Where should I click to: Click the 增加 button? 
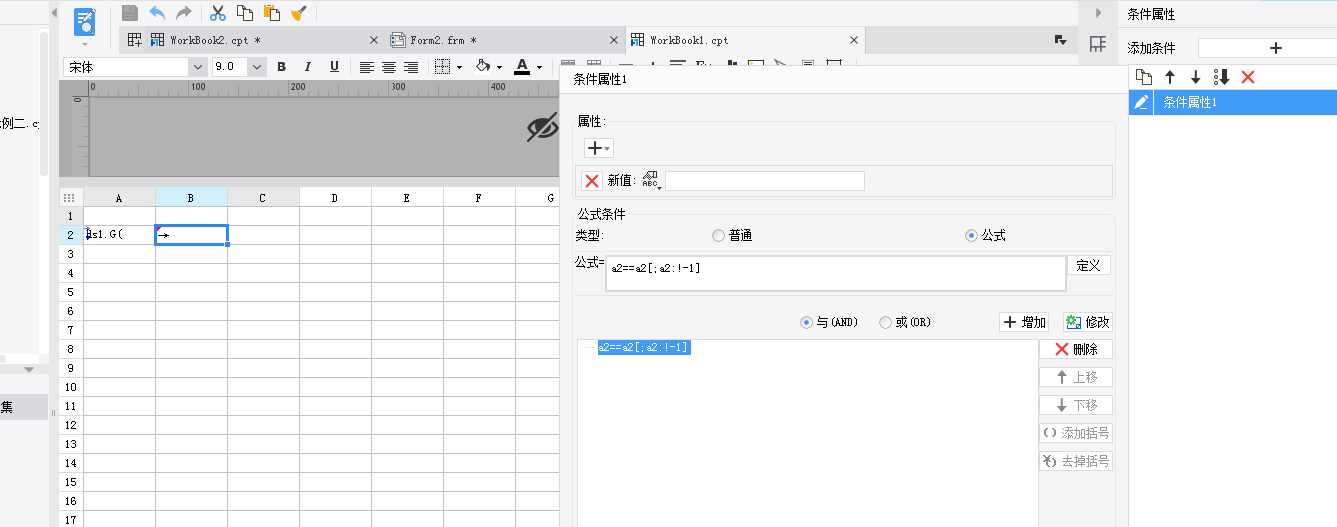point(1025,322)
